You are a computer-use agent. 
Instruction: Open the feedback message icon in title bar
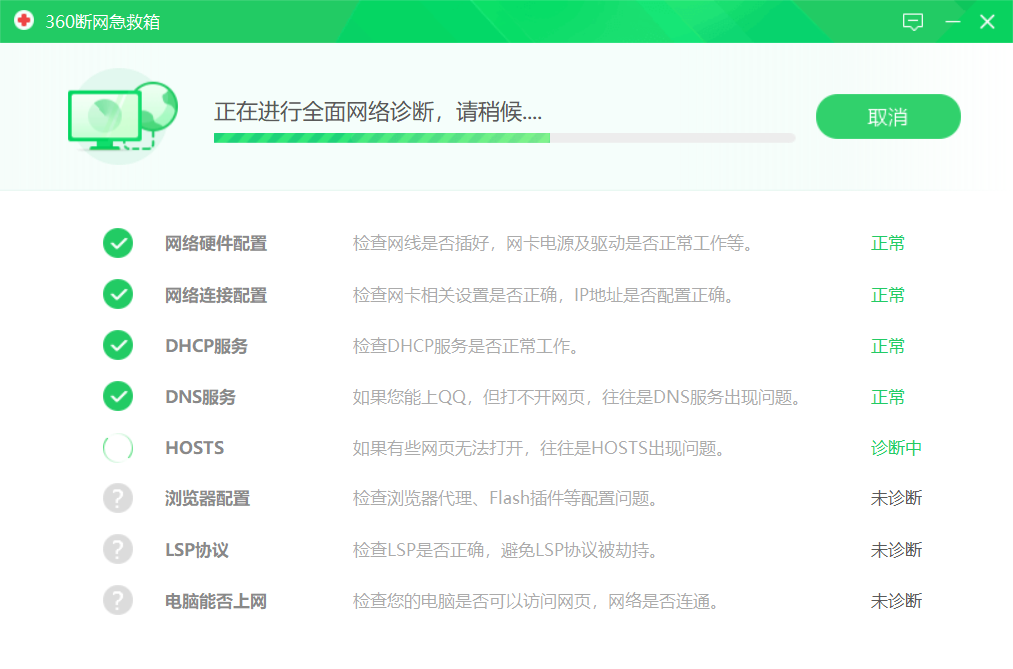point(913,22)
